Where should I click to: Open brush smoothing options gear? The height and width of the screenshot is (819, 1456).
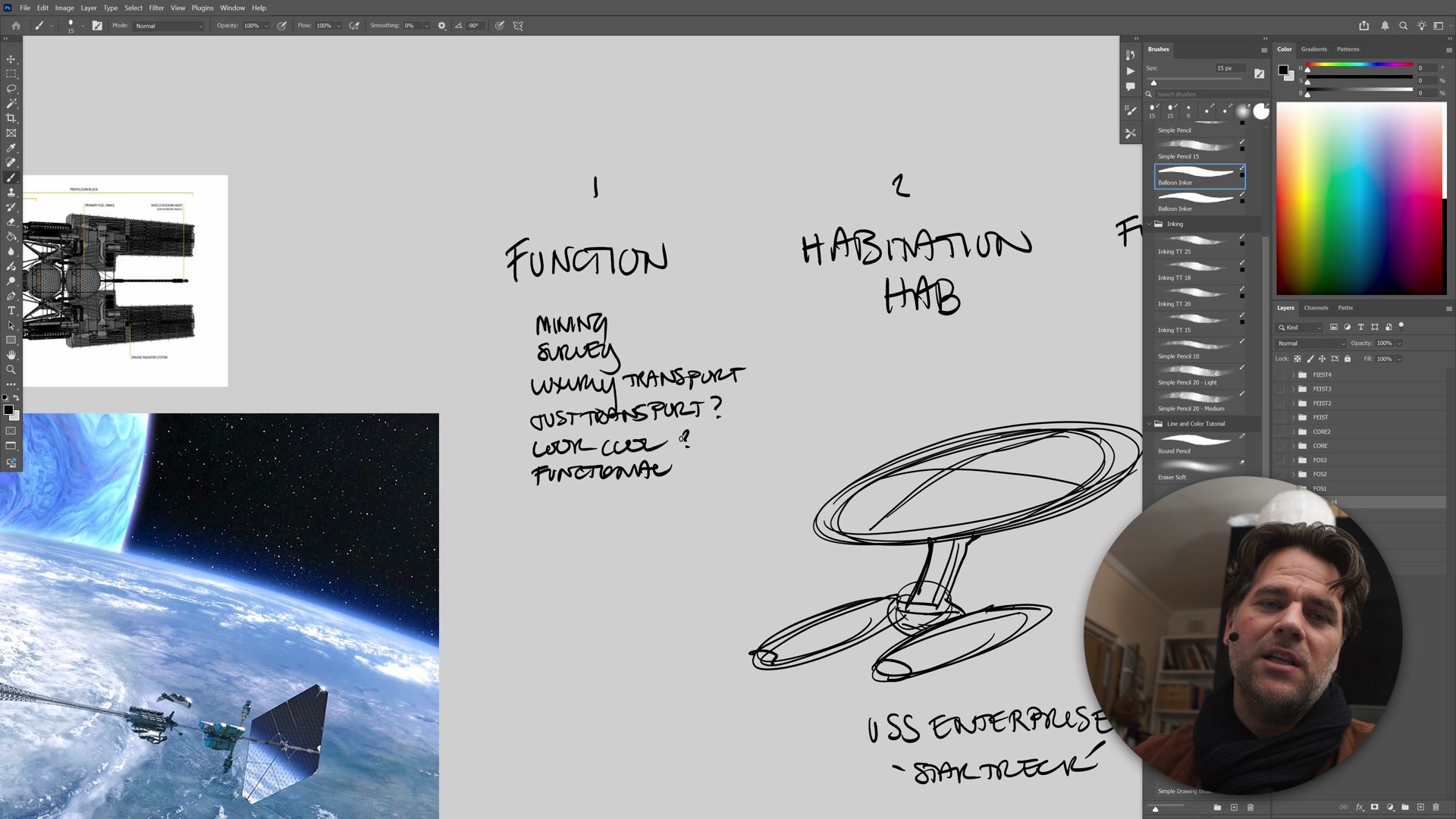coord(442,26)
